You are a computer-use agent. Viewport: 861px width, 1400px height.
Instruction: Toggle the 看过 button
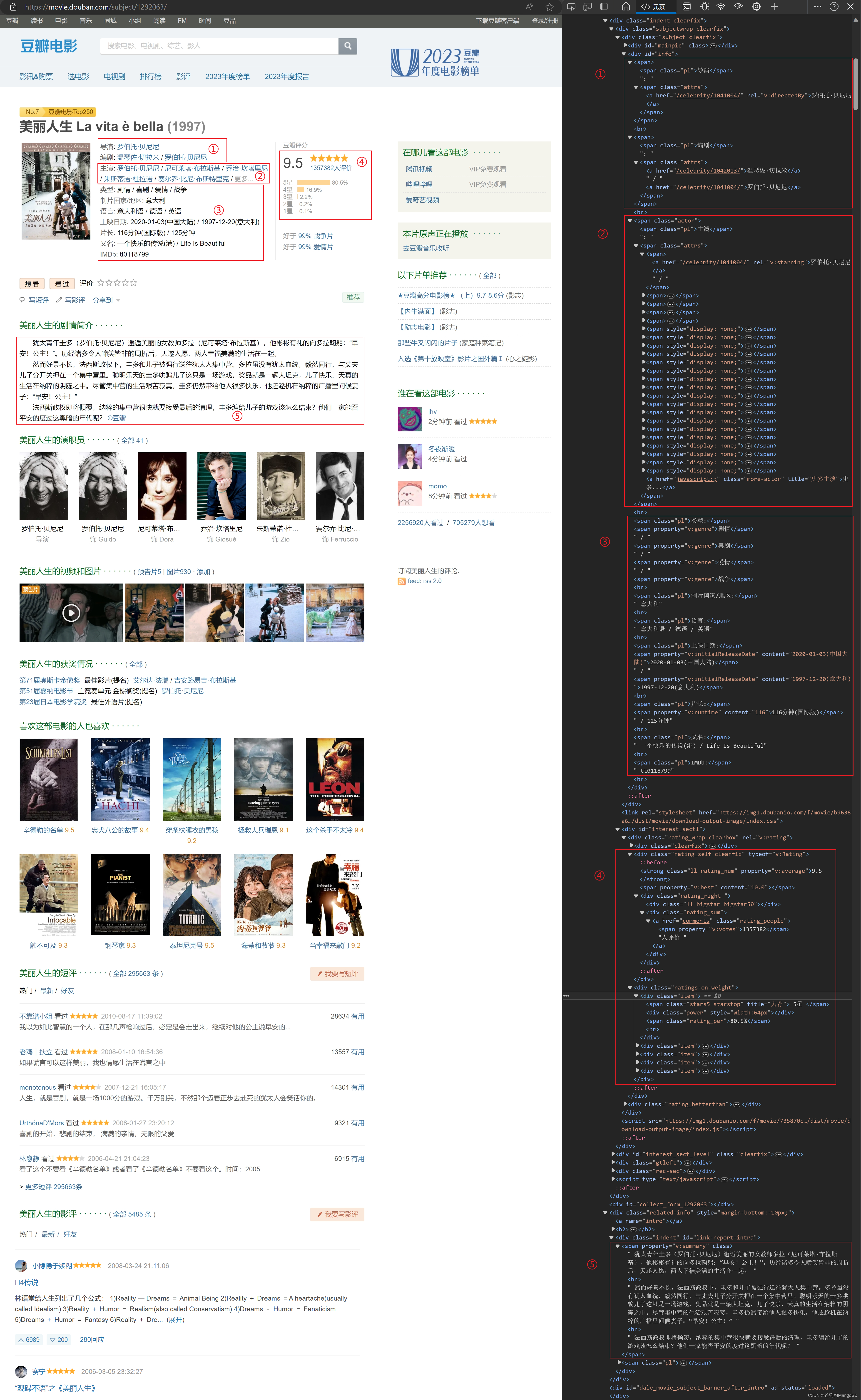[62, 283]
